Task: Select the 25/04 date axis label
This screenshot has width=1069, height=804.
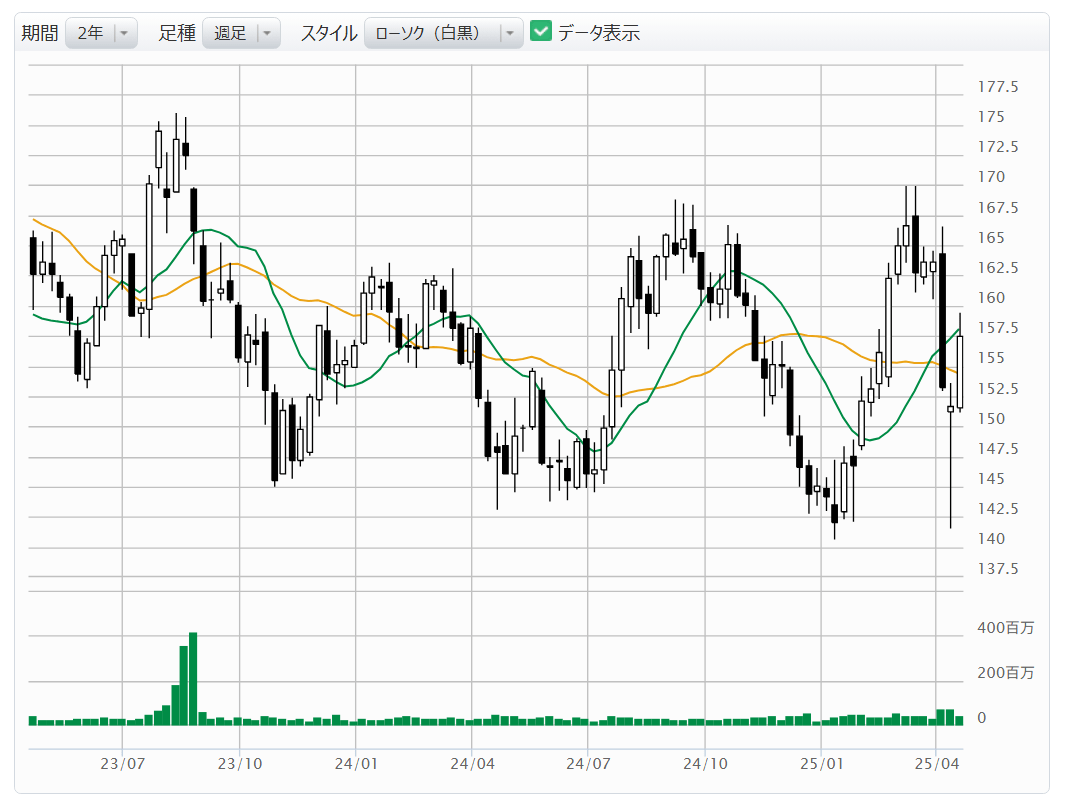Action: coord(936,765)
